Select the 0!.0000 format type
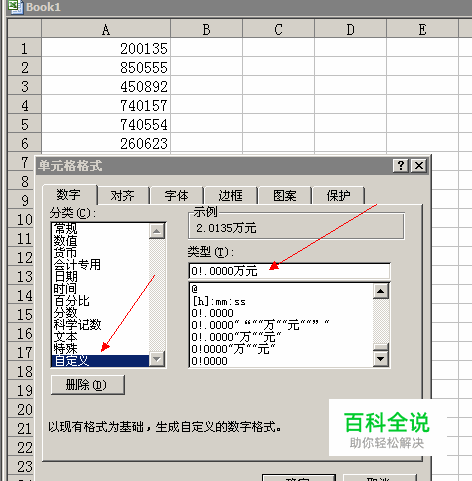Image resolution: width=472 pixels, height=481 pixels. (x=282, y=313)
